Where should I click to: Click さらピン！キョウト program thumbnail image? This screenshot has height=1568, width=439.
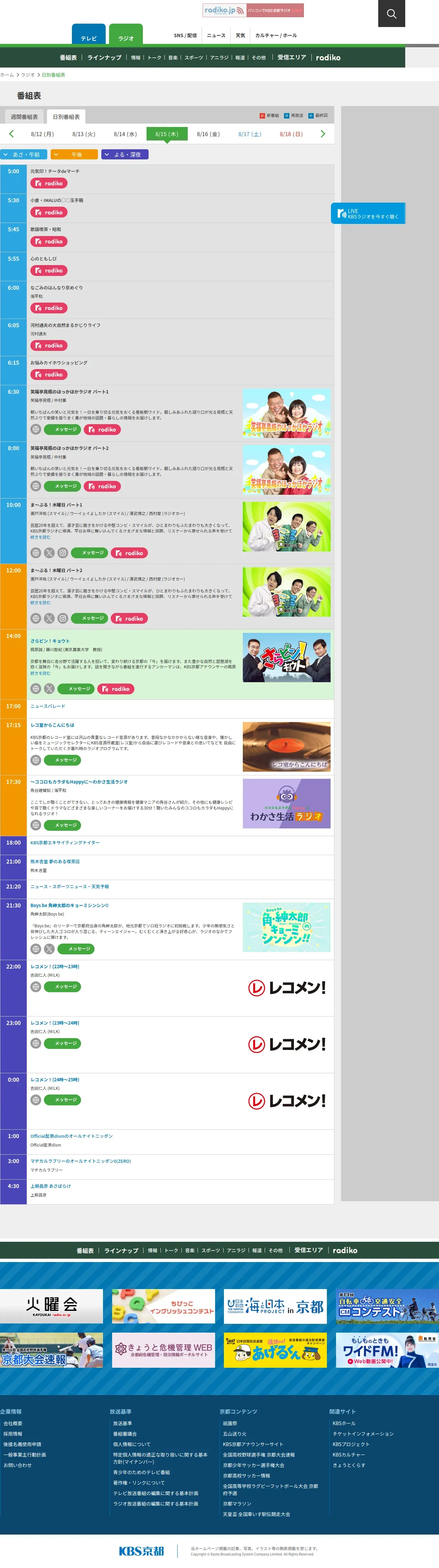287,658
